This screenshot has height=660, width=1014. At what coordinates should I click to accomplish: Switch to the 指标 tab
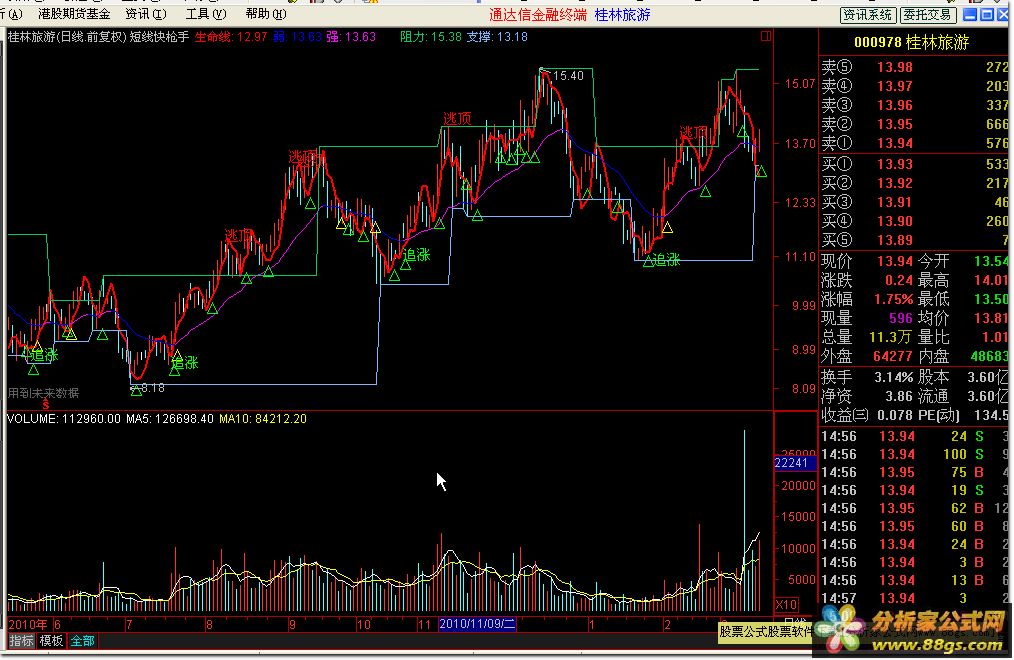[21, 641]
